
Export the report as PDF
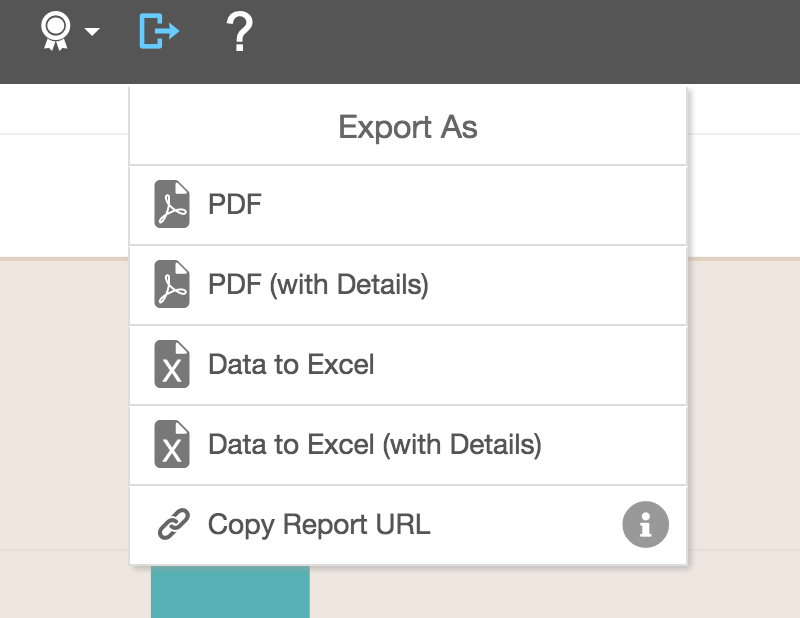coord(235,204)
